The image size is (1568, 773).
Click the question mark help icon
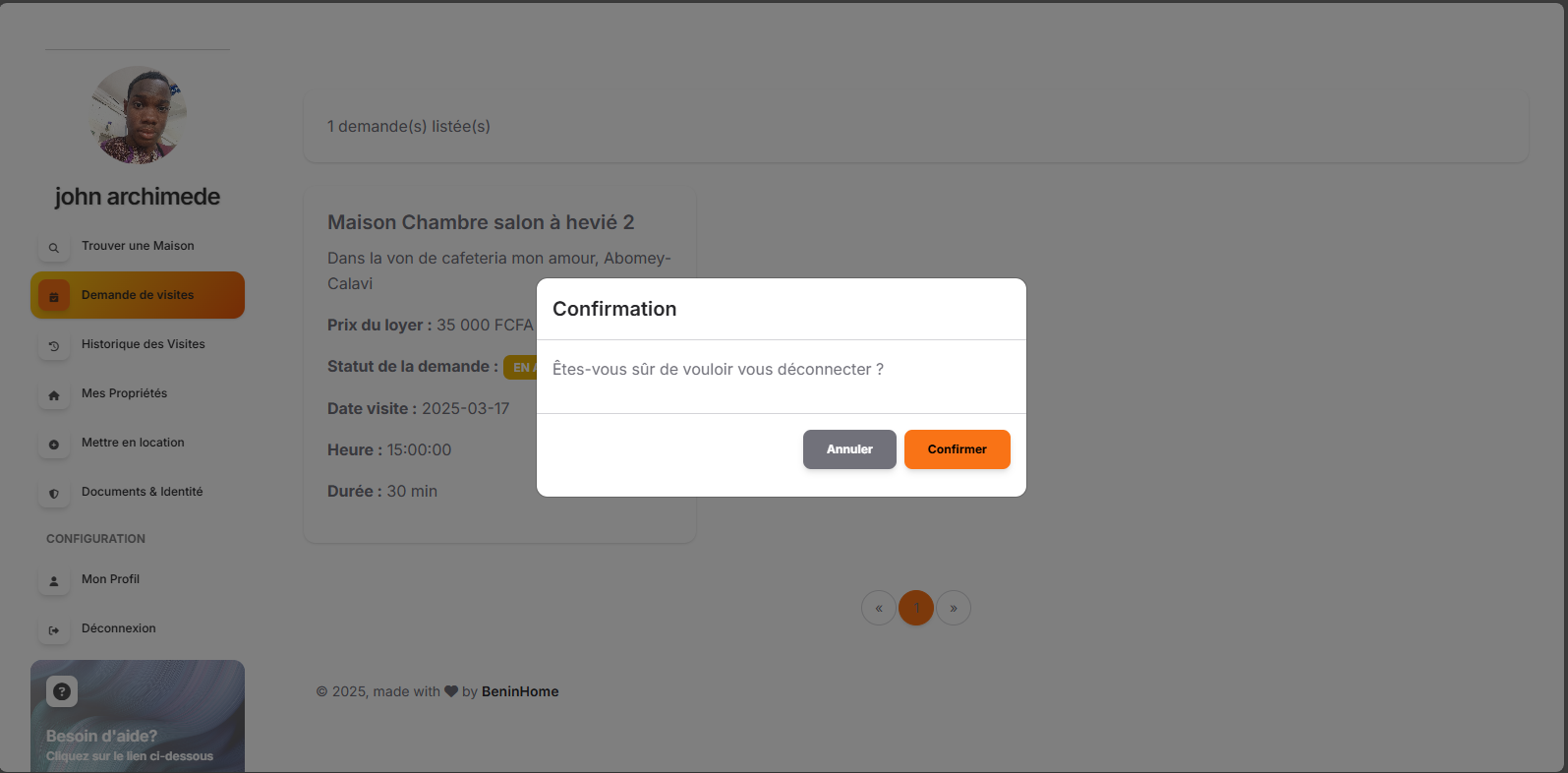coord(62,691)
